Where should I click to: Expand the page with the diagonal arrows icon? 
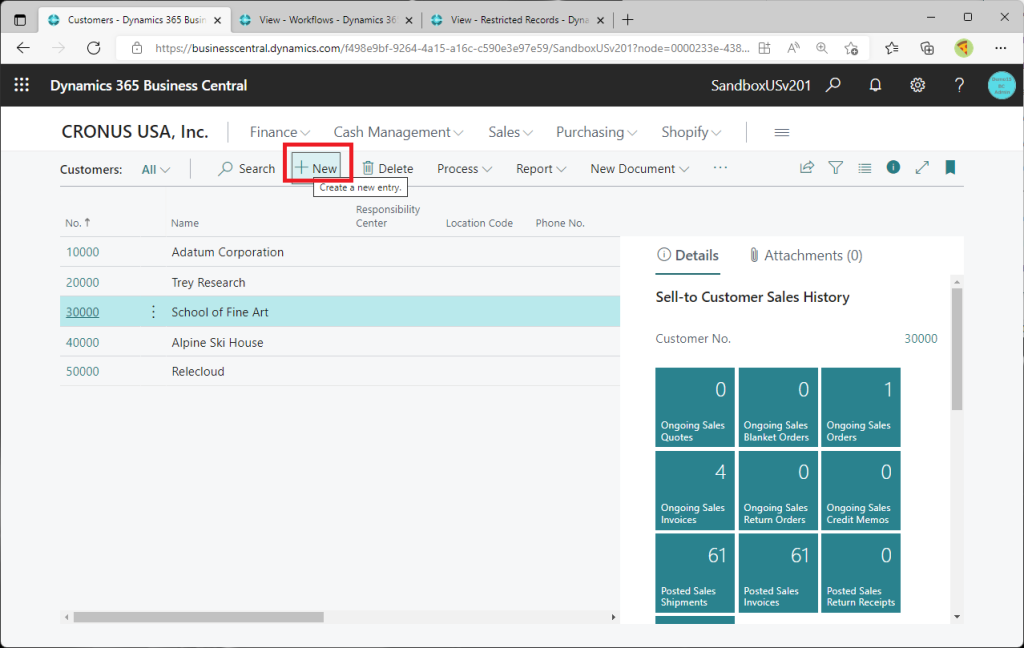click(922, 168)
